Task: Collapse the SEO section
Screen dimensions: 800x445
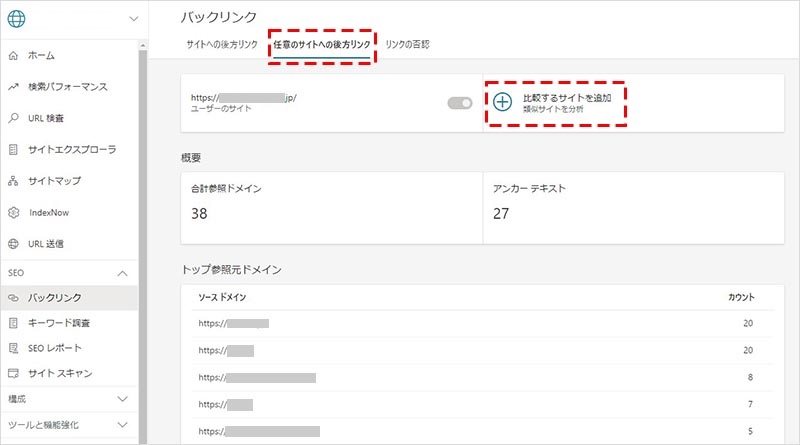Action: [x=123, y=272]
